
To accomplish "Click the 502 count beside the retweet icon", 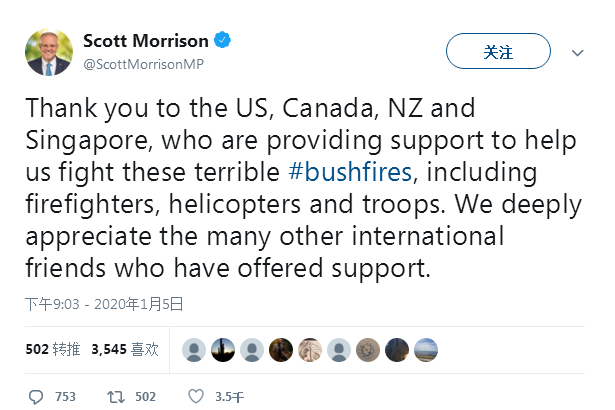I will pos(145,396).
